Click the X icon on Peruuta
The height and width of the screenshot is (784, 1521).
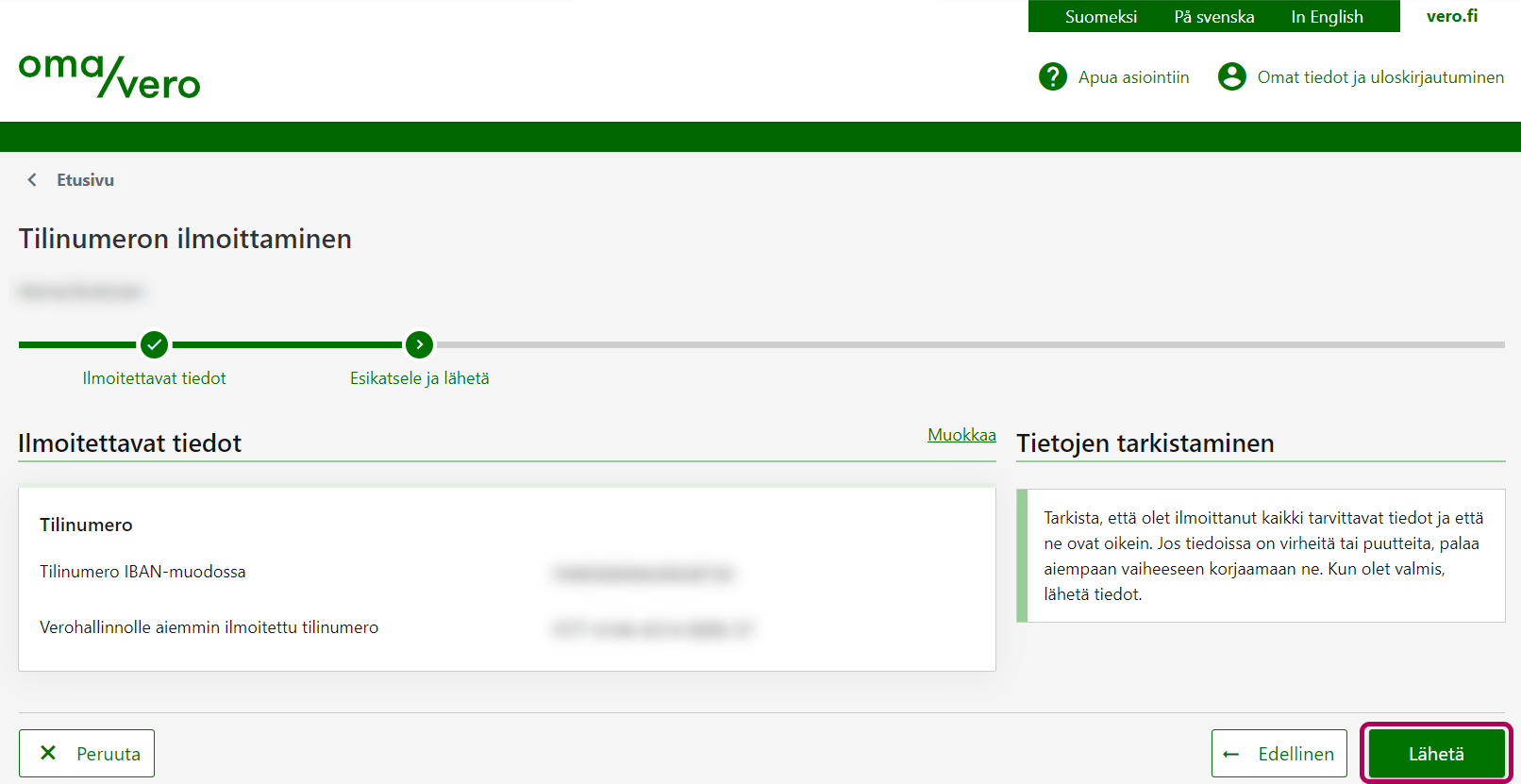(x=48, y=753)
